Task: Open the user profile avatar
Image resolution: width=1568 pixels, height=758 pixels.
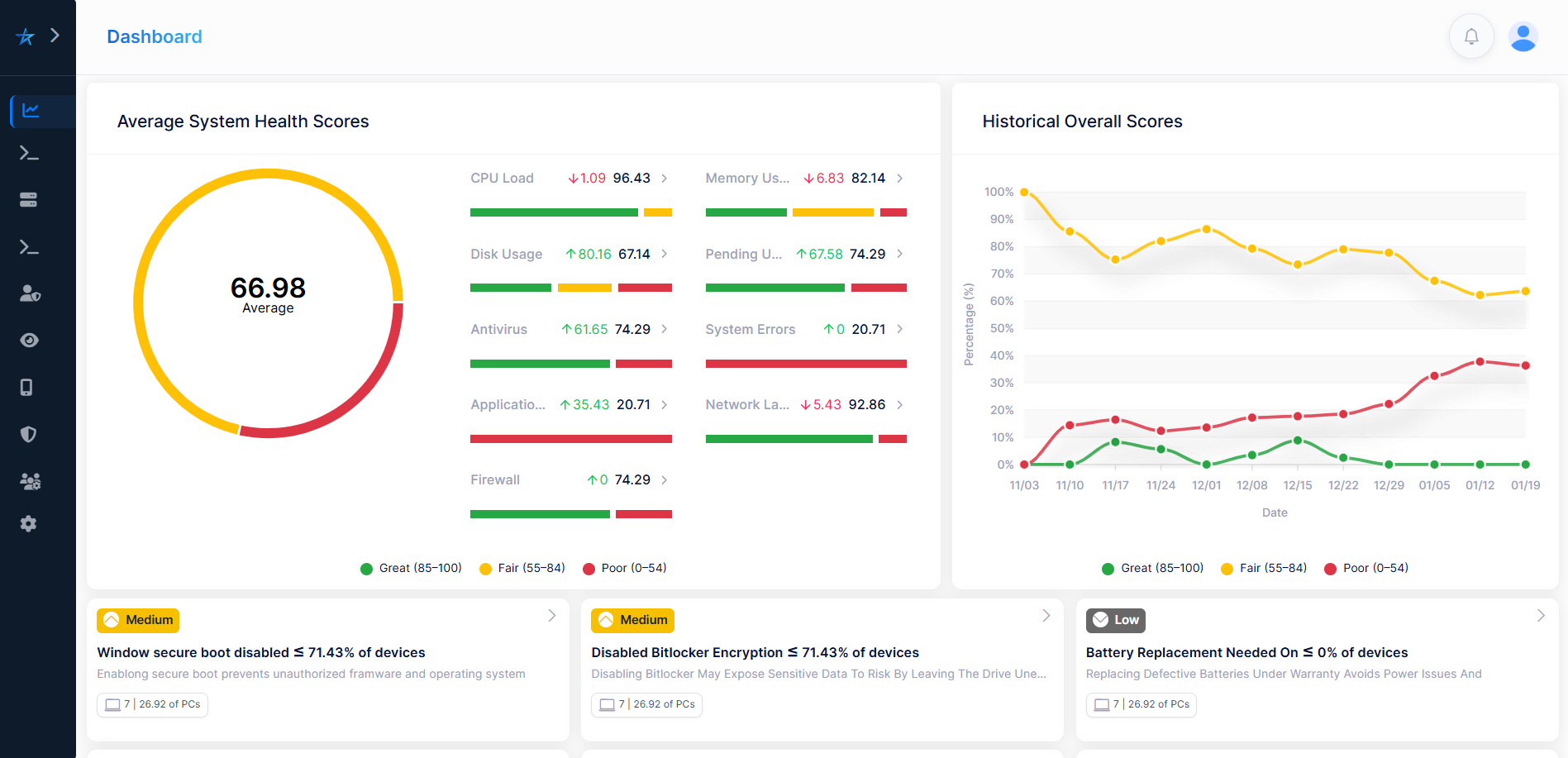Action: [1523, 36]
